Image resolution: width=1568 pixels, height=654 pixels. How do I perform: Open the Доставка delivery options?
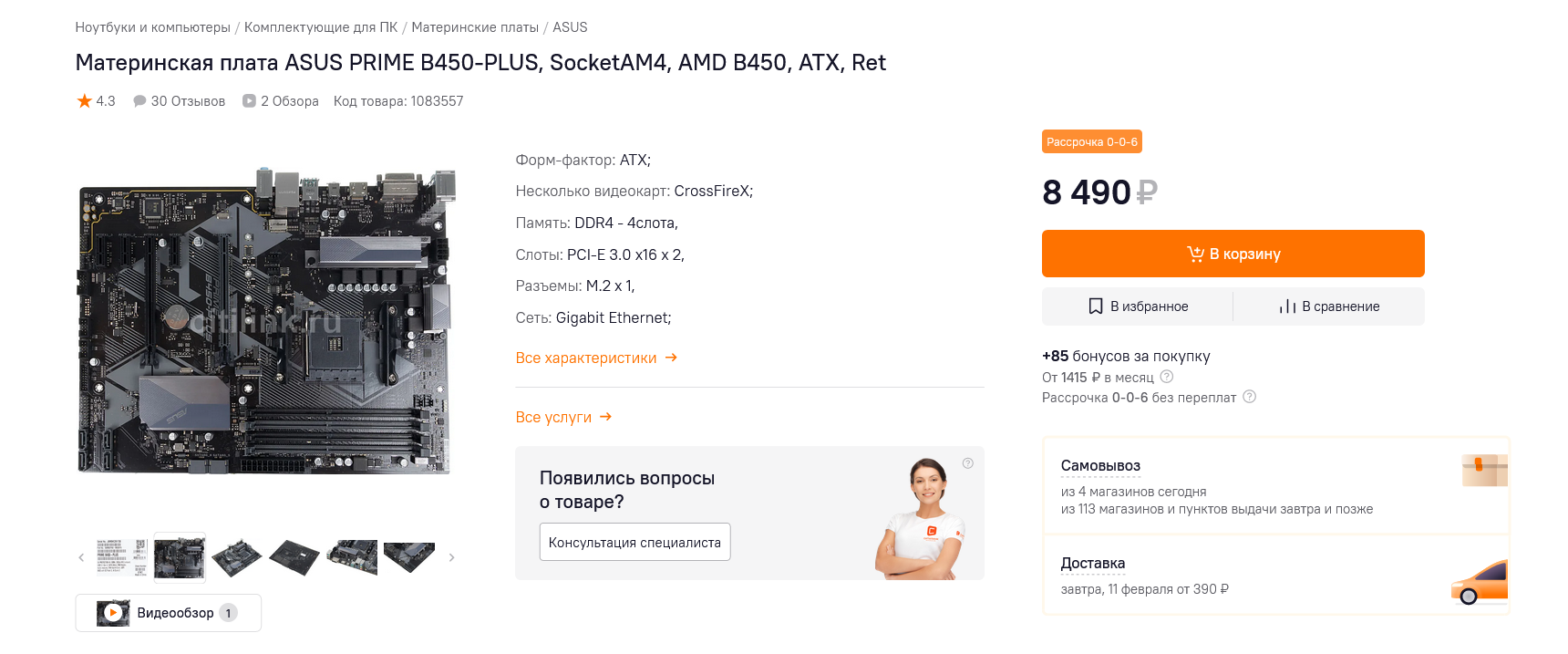pyautogui.click(x=1092, y=564)
